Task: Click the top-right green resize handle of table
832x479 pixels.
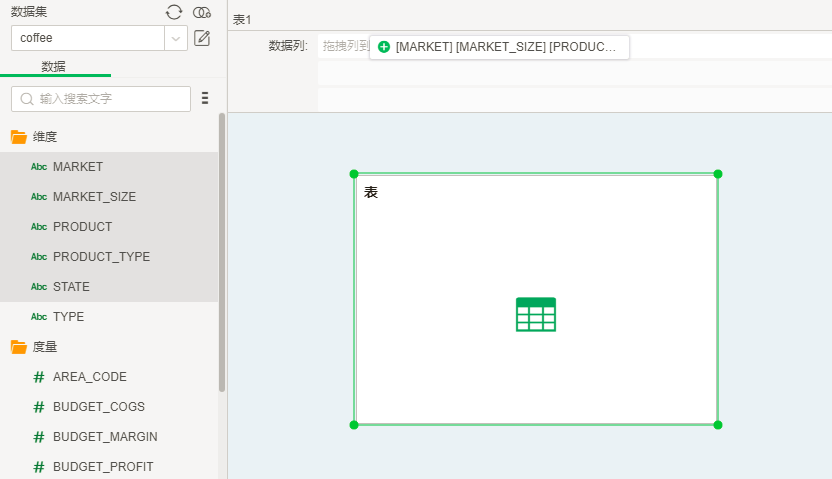Action: pyautogui.click(x=718, y=174)
